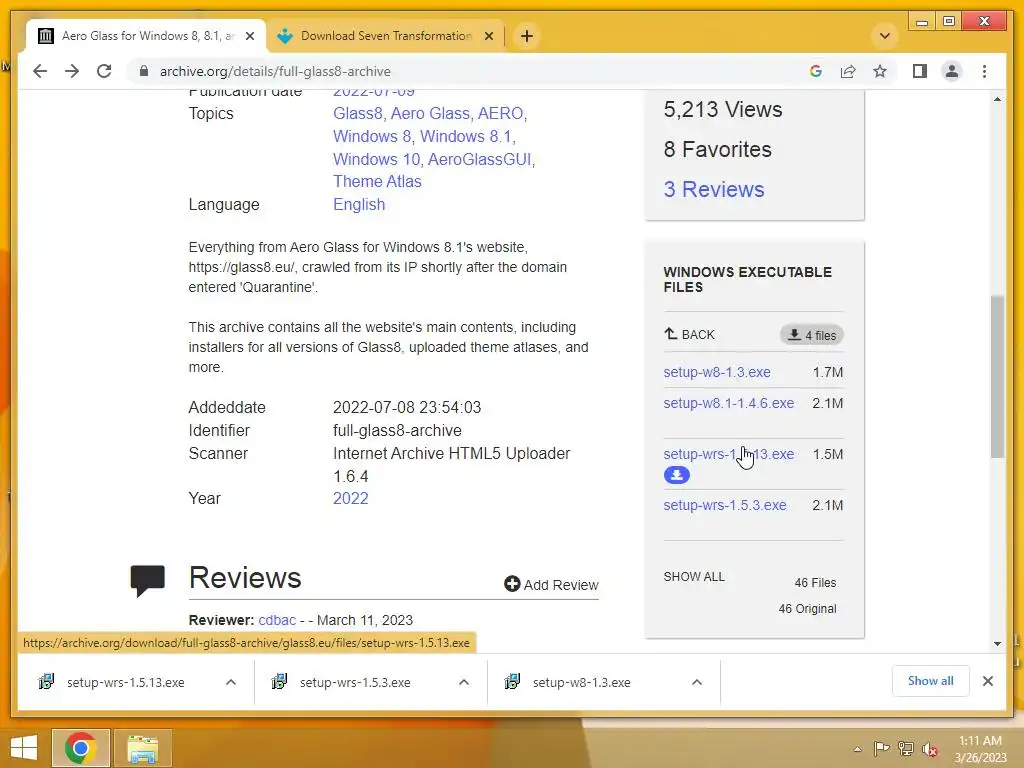
Task: Open the Theme Atlas topic link
Action: [377, 181]
